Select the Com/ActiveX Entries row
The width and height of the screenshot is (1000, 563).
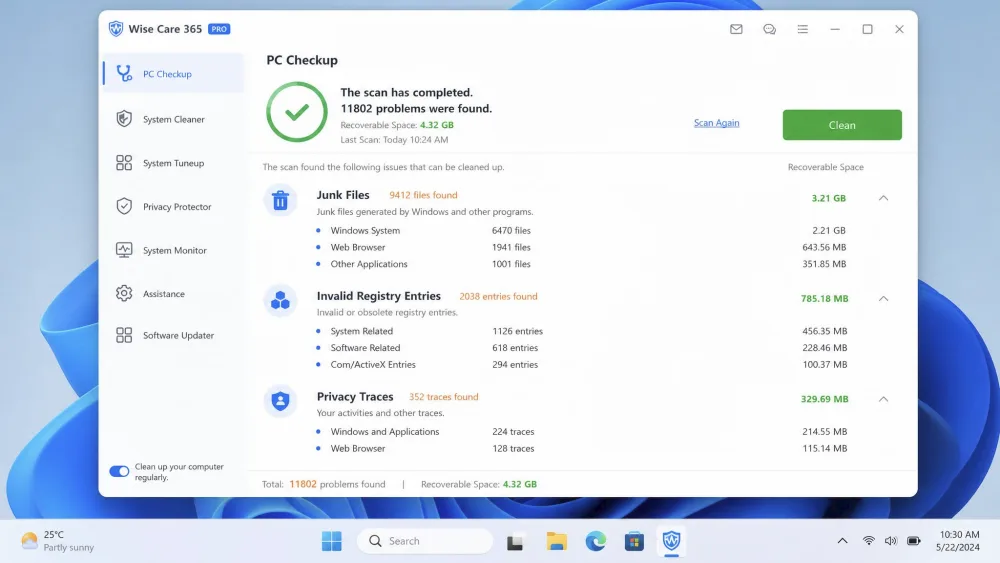pyautogui.click(x=582, y=364)
